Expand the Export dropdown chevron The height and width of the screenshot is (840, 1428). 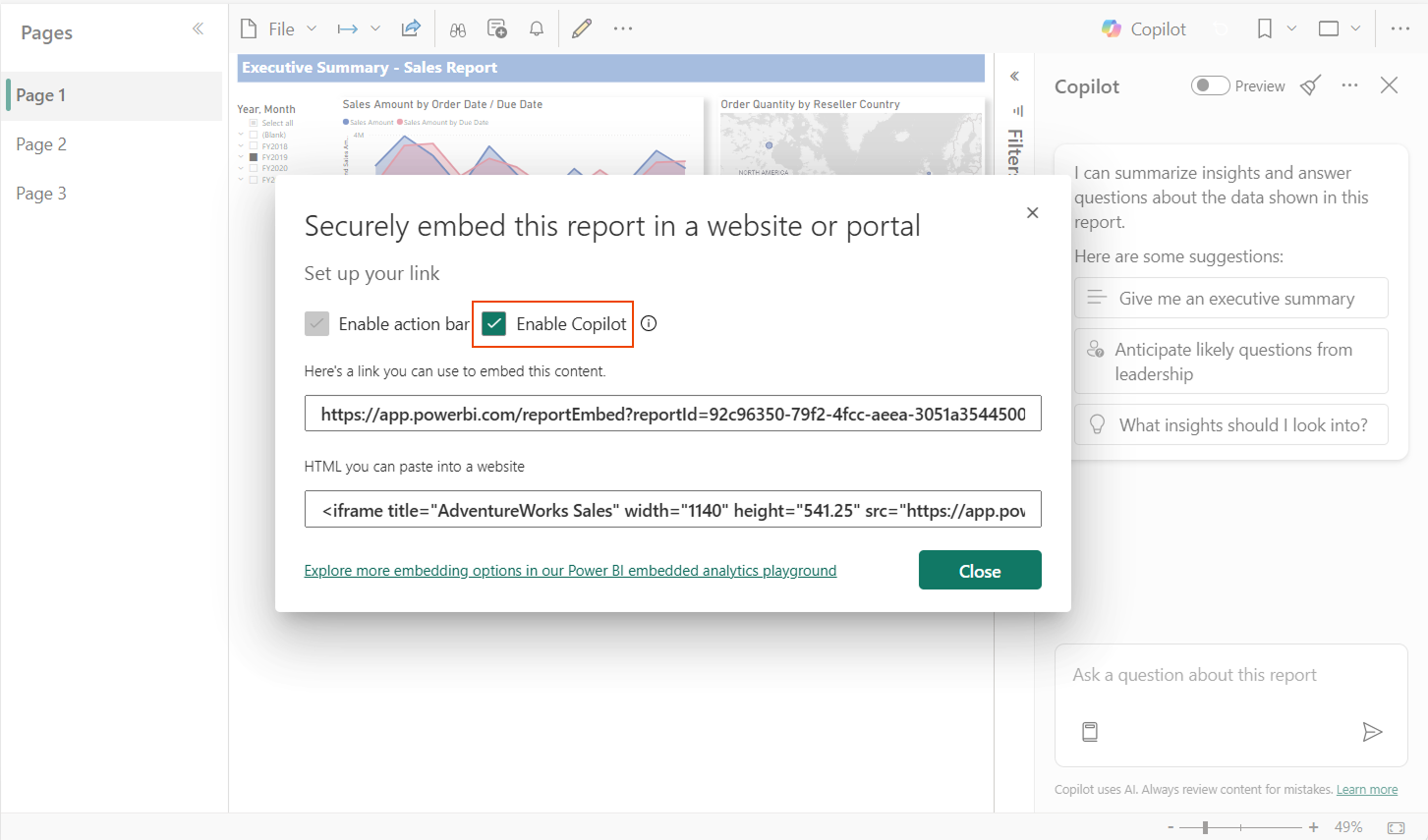tap(375, 28)
